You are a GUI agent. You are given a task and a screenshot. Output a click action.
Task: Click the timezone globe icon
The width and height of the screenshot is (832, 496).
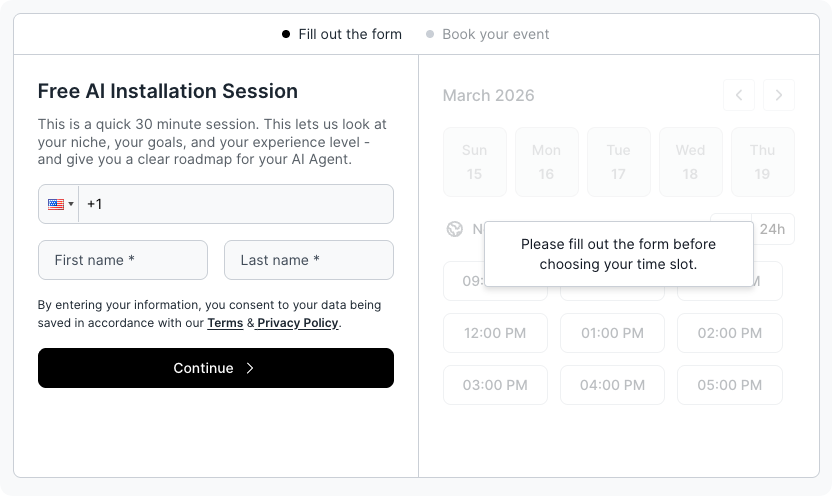coord(455,229)
